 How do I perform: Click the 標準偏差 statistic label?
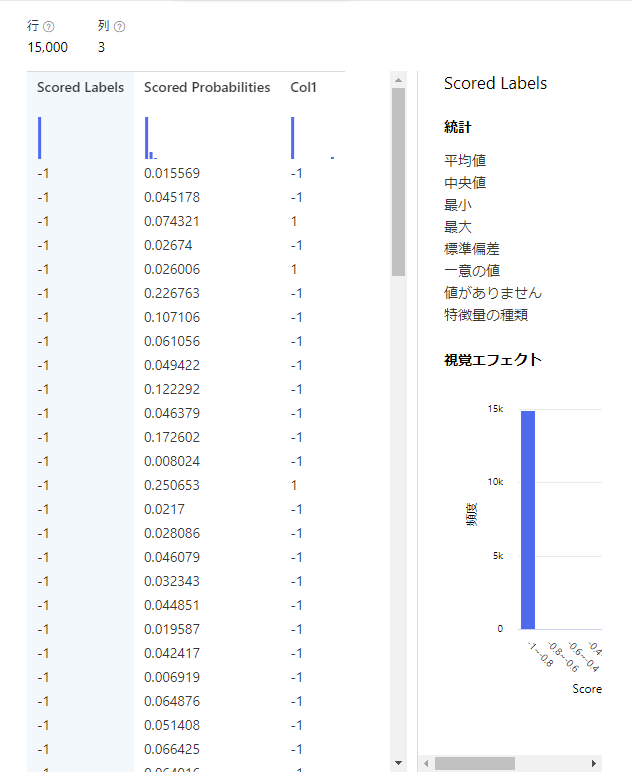(x=472, y=249)
